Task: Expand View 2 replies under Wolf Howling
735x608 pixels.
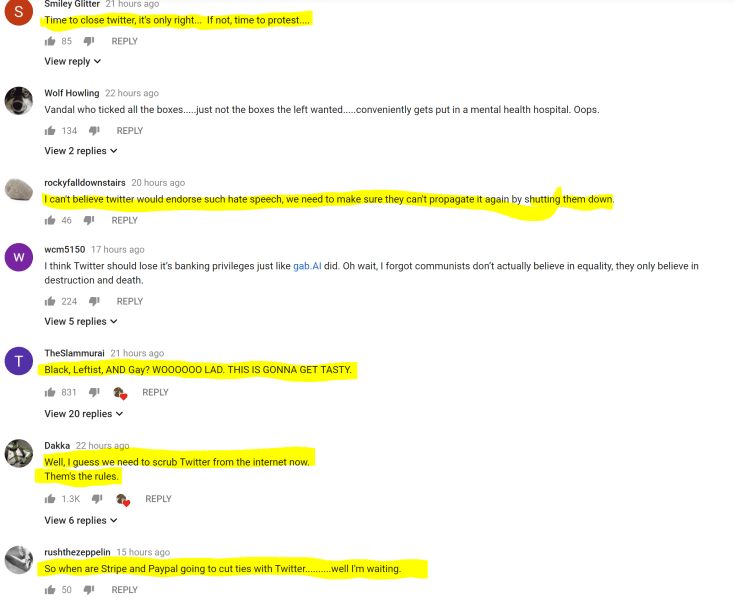Action: [x=81, y=151]
